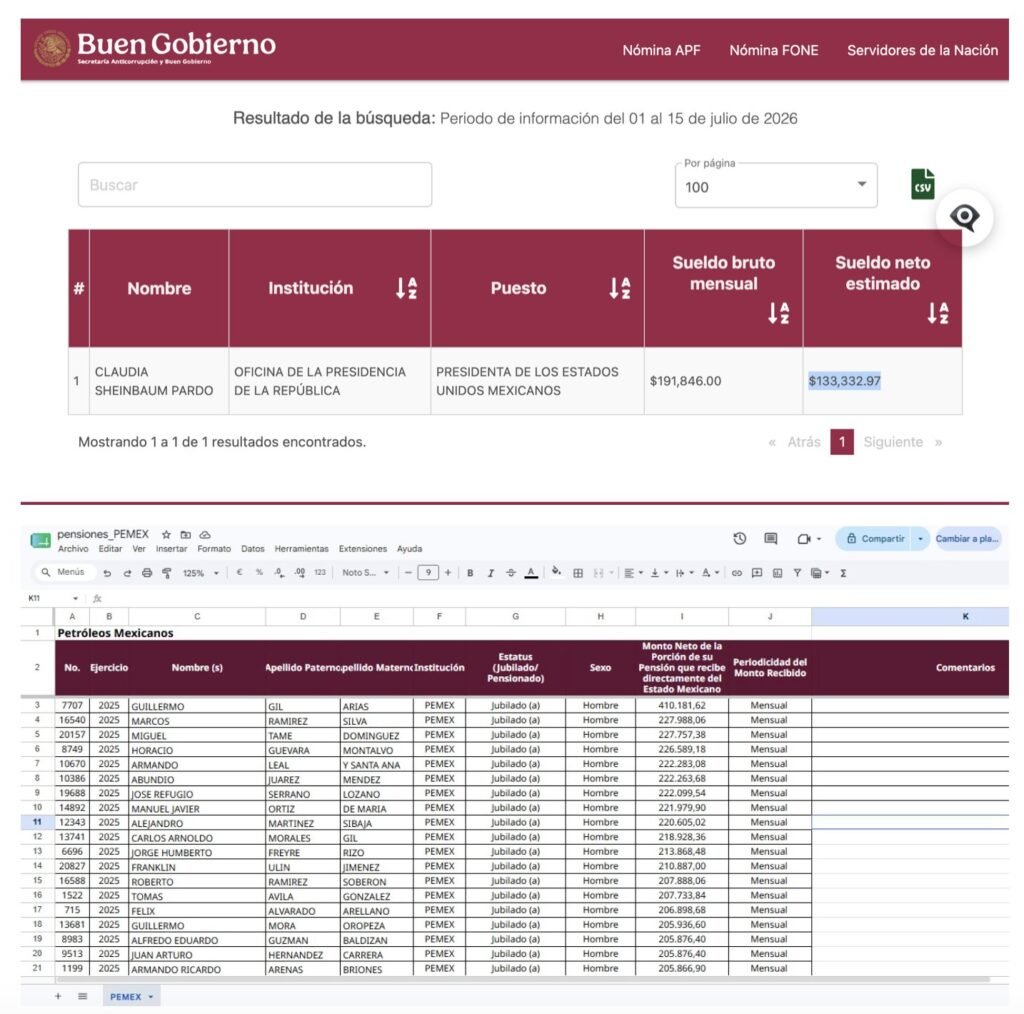This screenshot has height=1014, width=1024.
Task: Go to Nómina FONE
Action: [x=773, y=50]
